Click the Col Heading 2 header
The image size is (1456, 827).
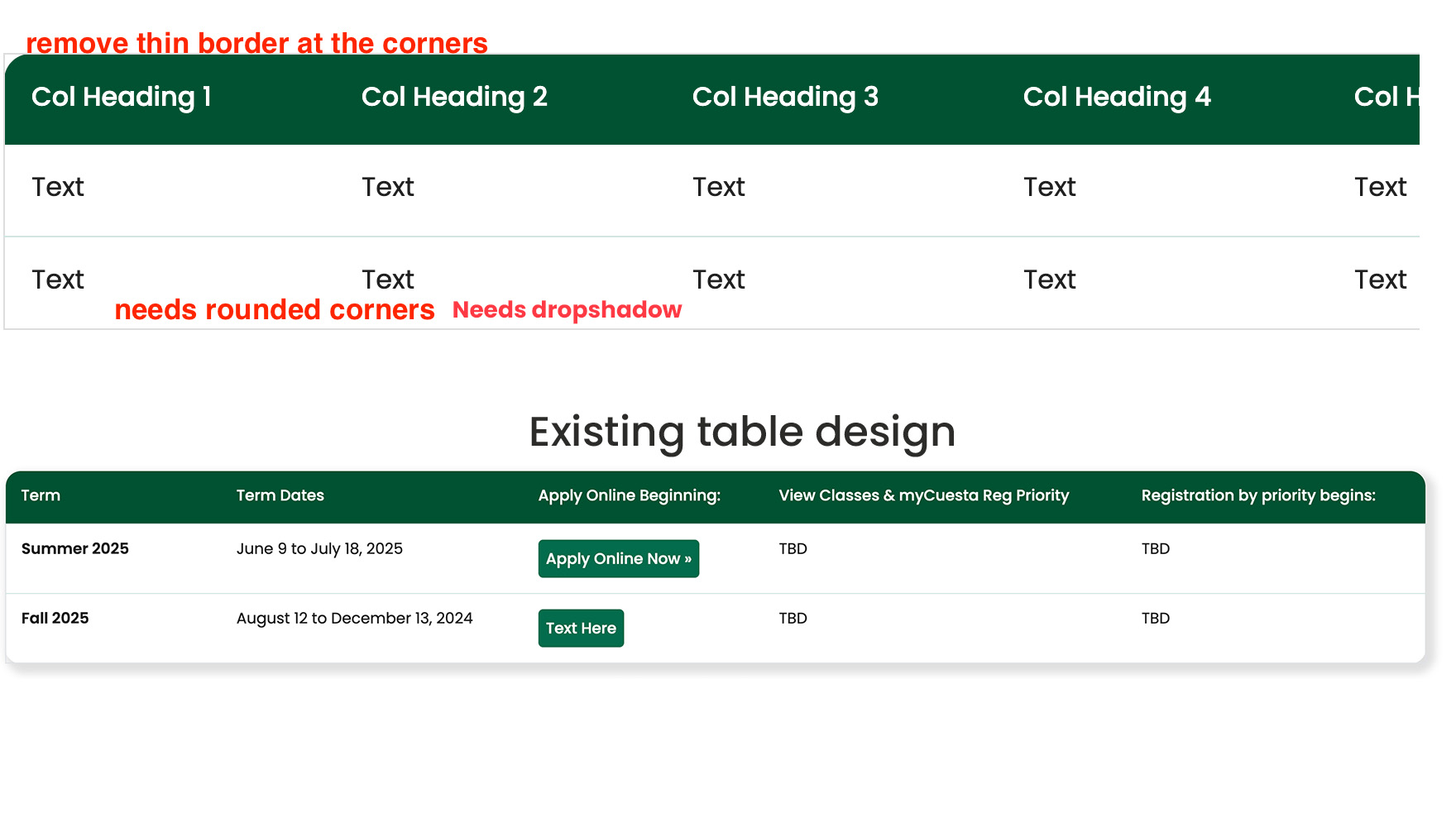coord(454,98)
